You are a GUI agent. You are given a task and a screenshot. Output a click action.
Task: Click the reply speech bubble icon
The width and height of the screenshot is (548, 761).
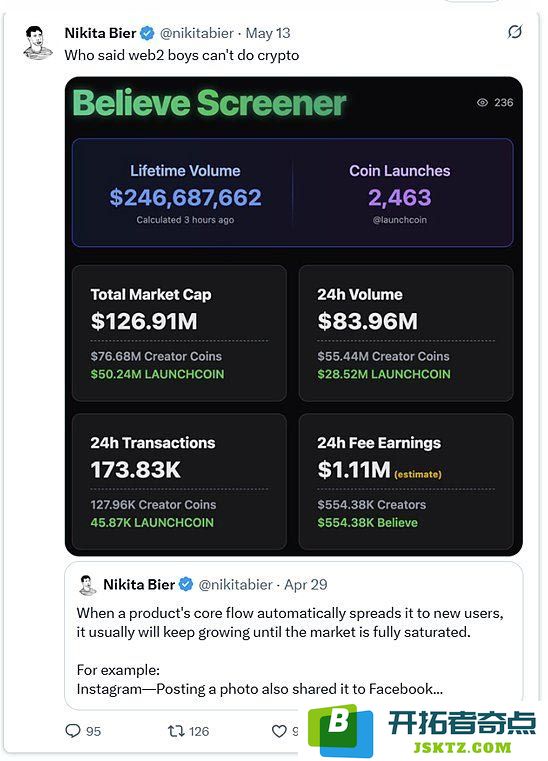(x=73, y=731)
